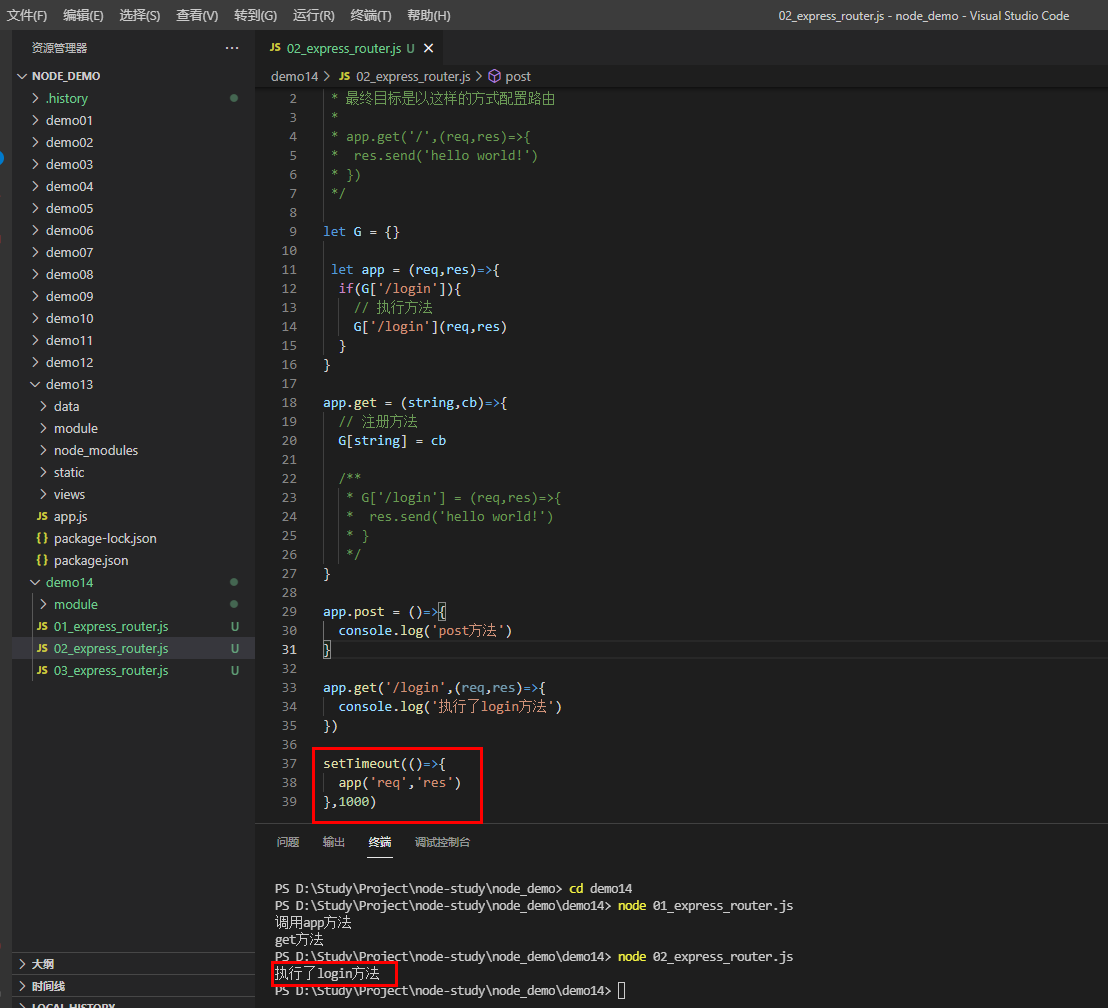Collapse the demo13 folder
The width and height of the screenshot is (1108, 1008).
pyautogui.click(x=134, y=384)
